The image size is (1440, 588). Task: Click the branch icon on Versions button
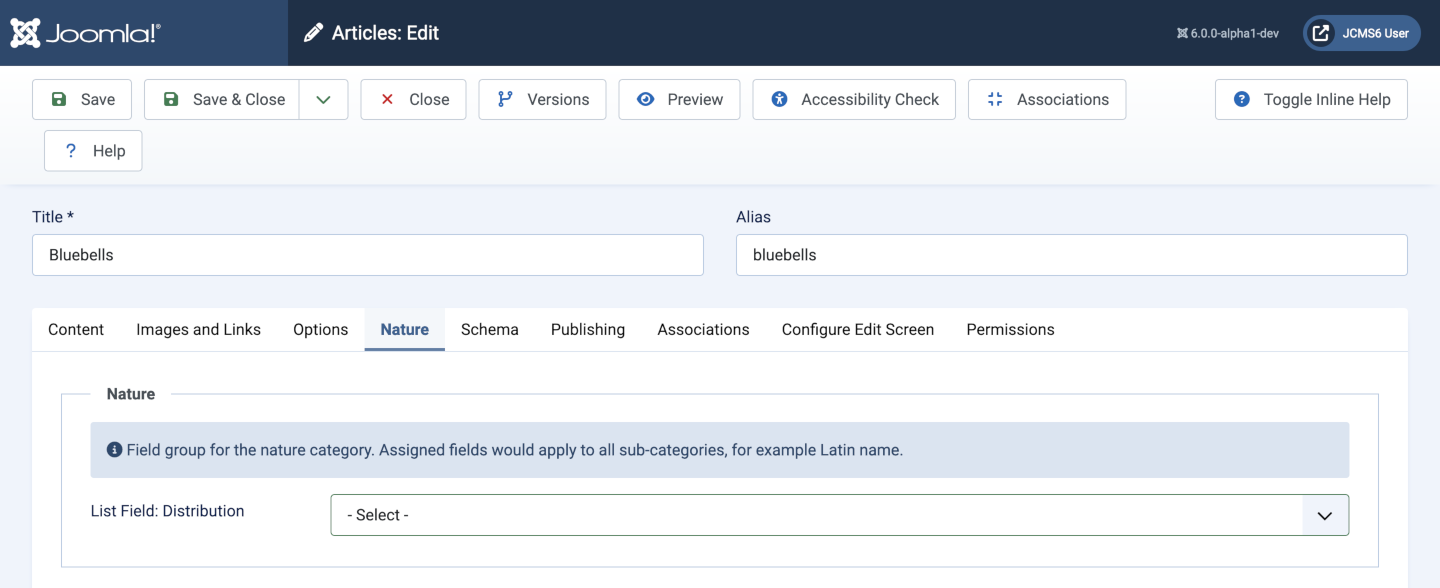point(504,99)
